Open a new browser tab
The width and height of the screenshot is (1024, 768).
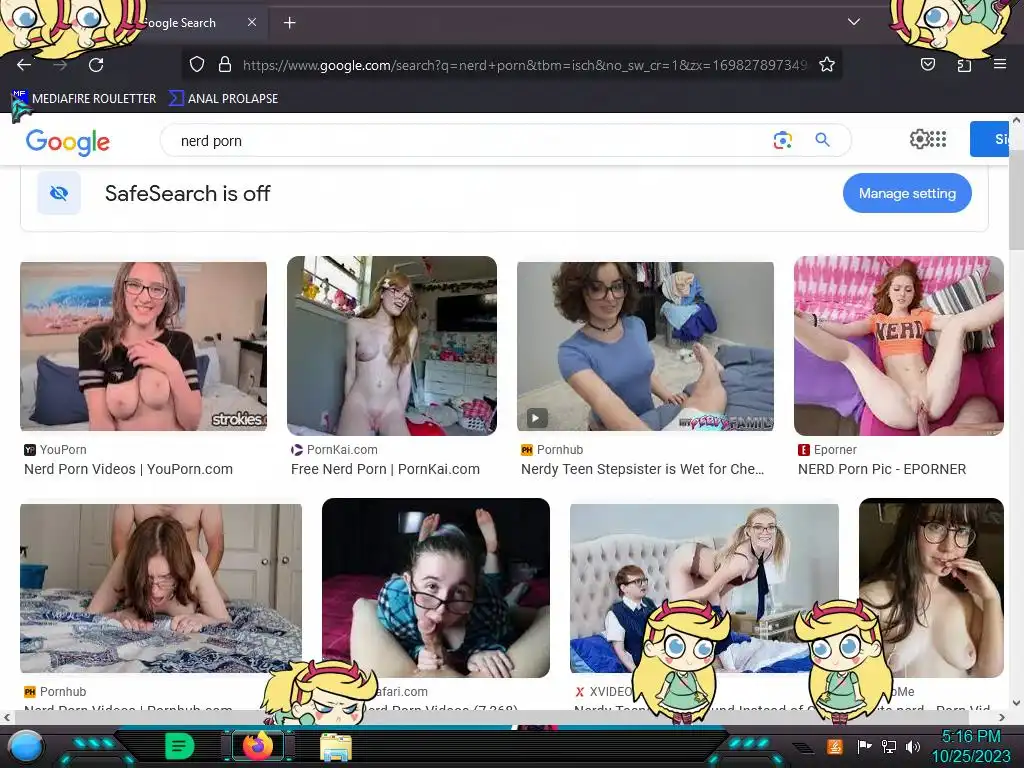289,23
